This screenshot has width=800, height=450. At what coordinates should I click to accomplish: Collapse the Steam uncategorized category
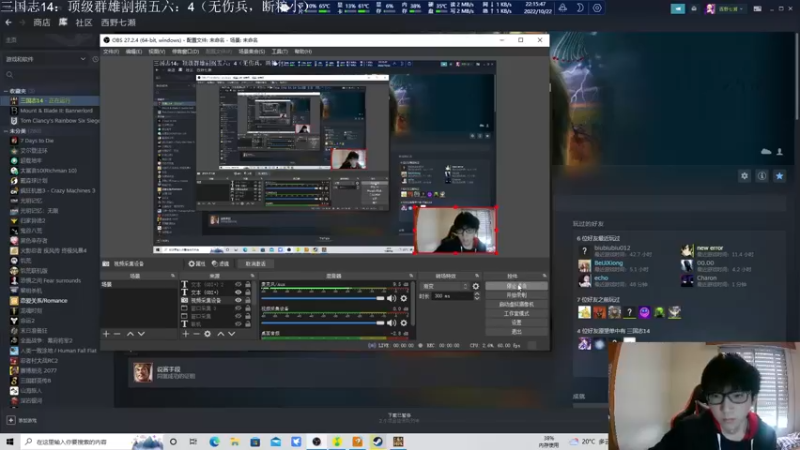(6, 131)
